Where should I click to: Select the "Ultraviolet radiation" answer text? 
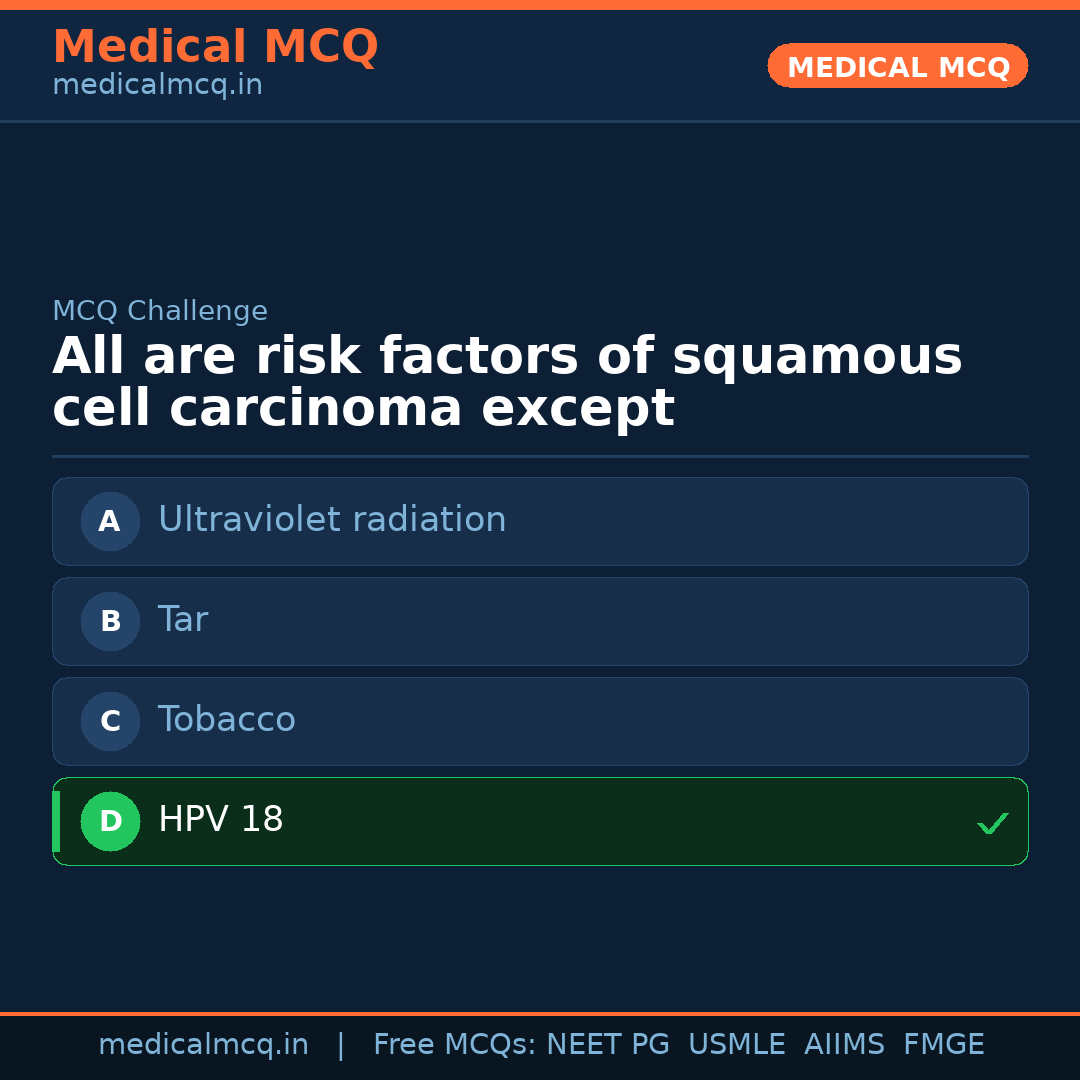pos(332,520)
